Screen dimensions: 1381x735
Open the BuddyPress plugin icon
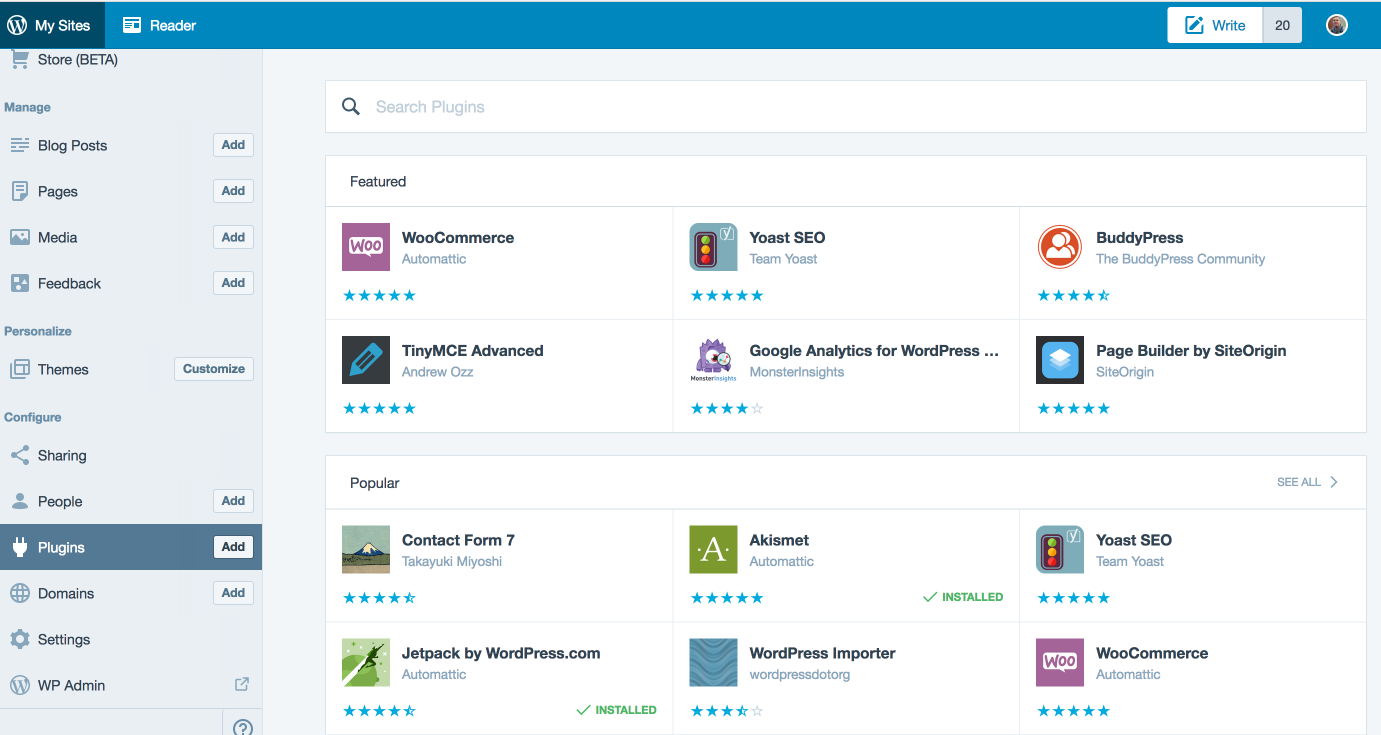tap(1059, 247)
